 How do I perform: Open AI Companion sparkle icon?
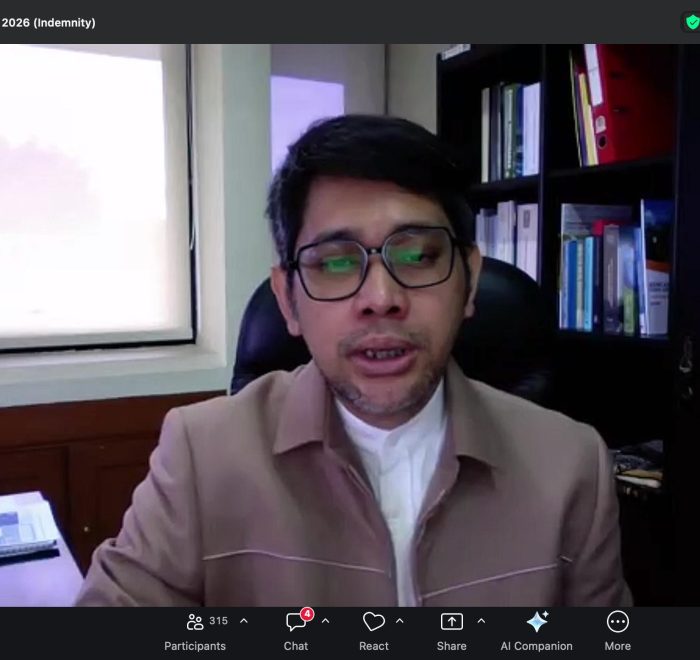(537, 622)
